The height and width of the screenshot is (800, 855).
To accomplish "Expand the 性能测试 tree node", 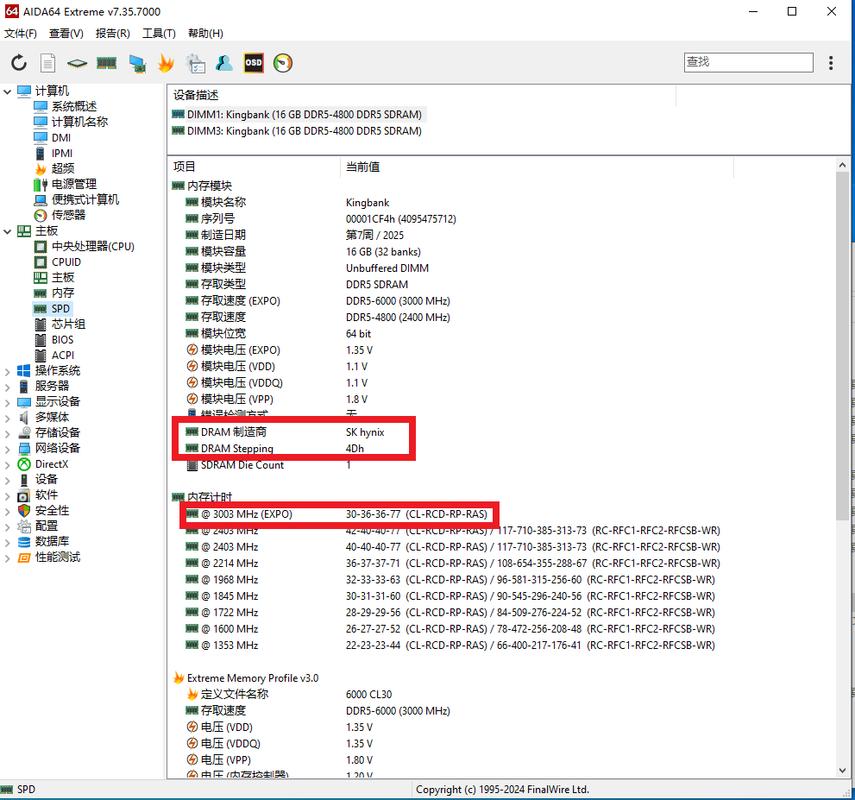I will tap(7, 558).
